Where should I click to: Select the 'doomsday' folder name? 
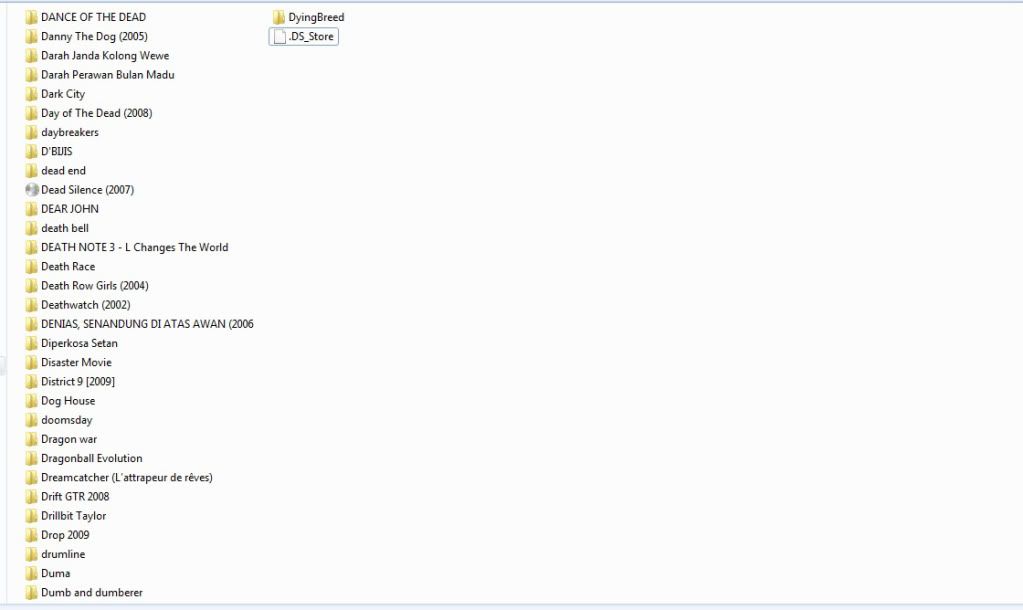click(67, 420)
